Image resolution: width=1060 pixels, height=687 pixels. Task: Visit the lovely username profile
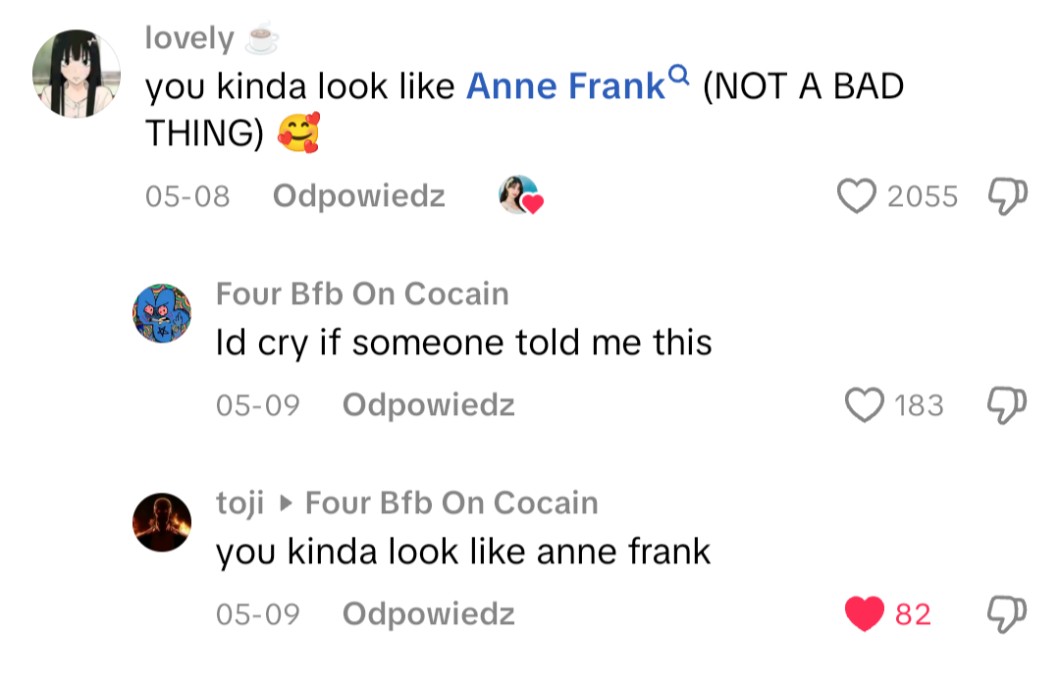(189, 38)
